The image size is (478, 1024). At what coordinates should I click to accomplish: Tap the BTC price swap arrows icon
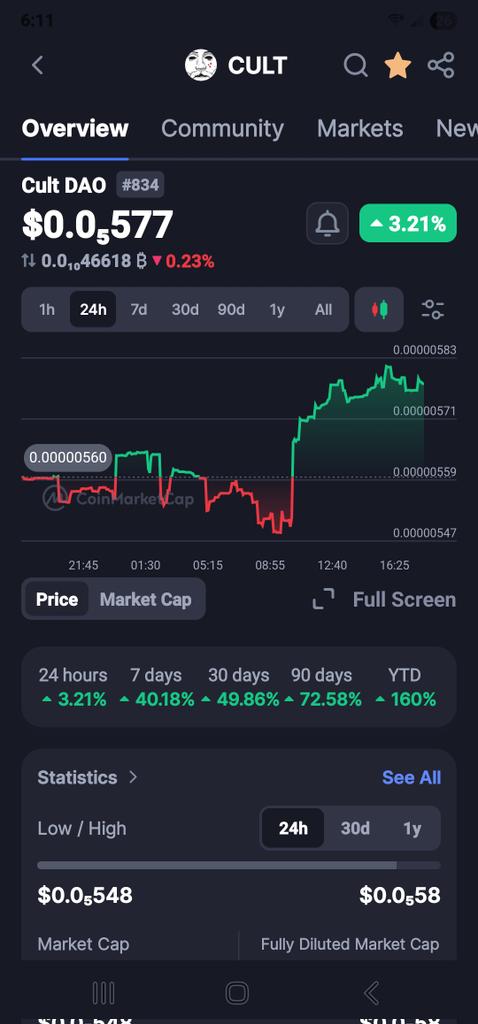pyautogui.click(x=29, y=262)
